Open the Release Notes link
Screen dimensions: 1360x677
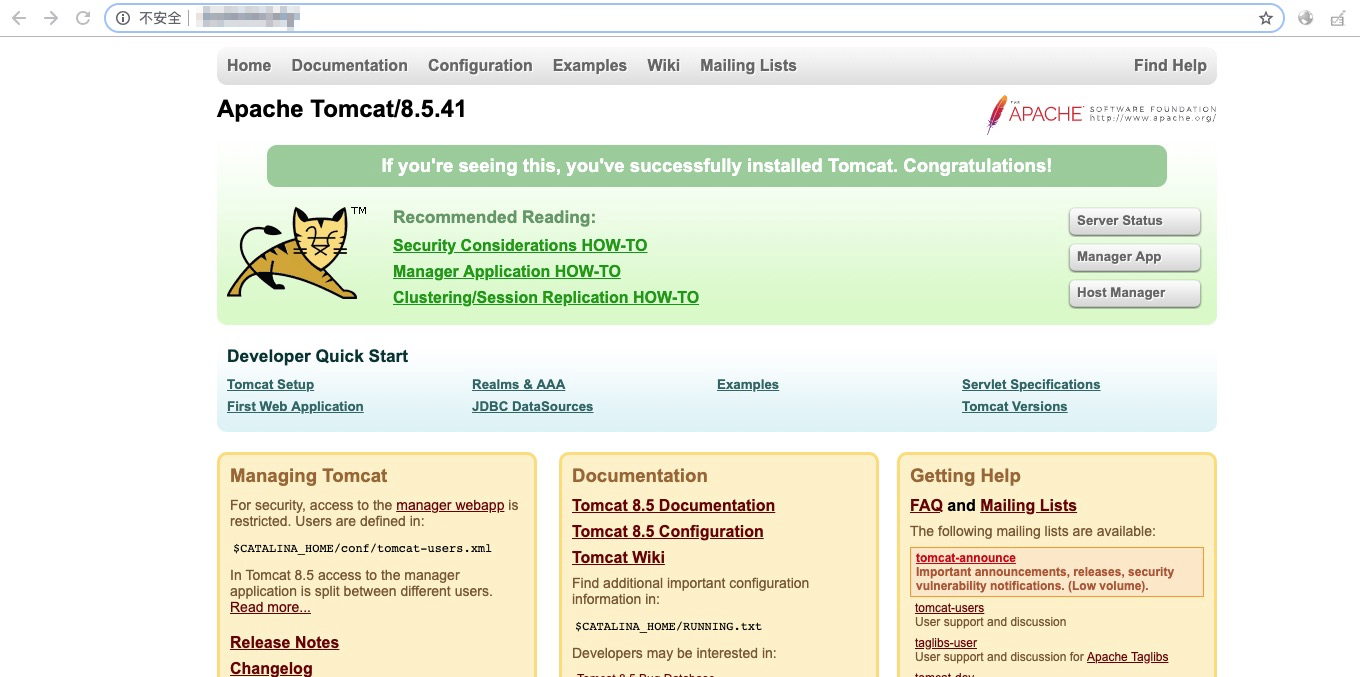(x=284, y=643)
